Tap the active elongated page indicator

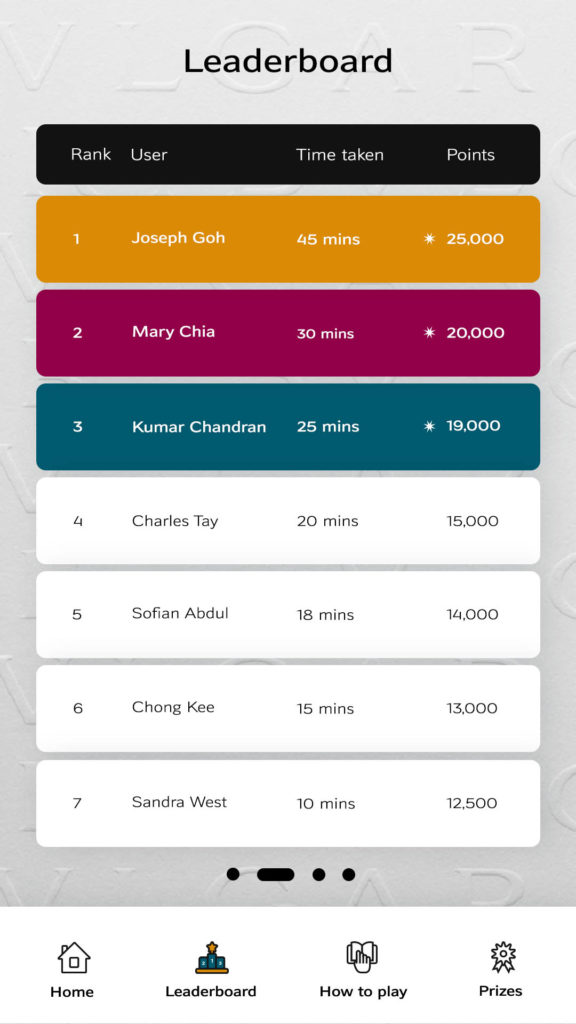pos(276,874)
